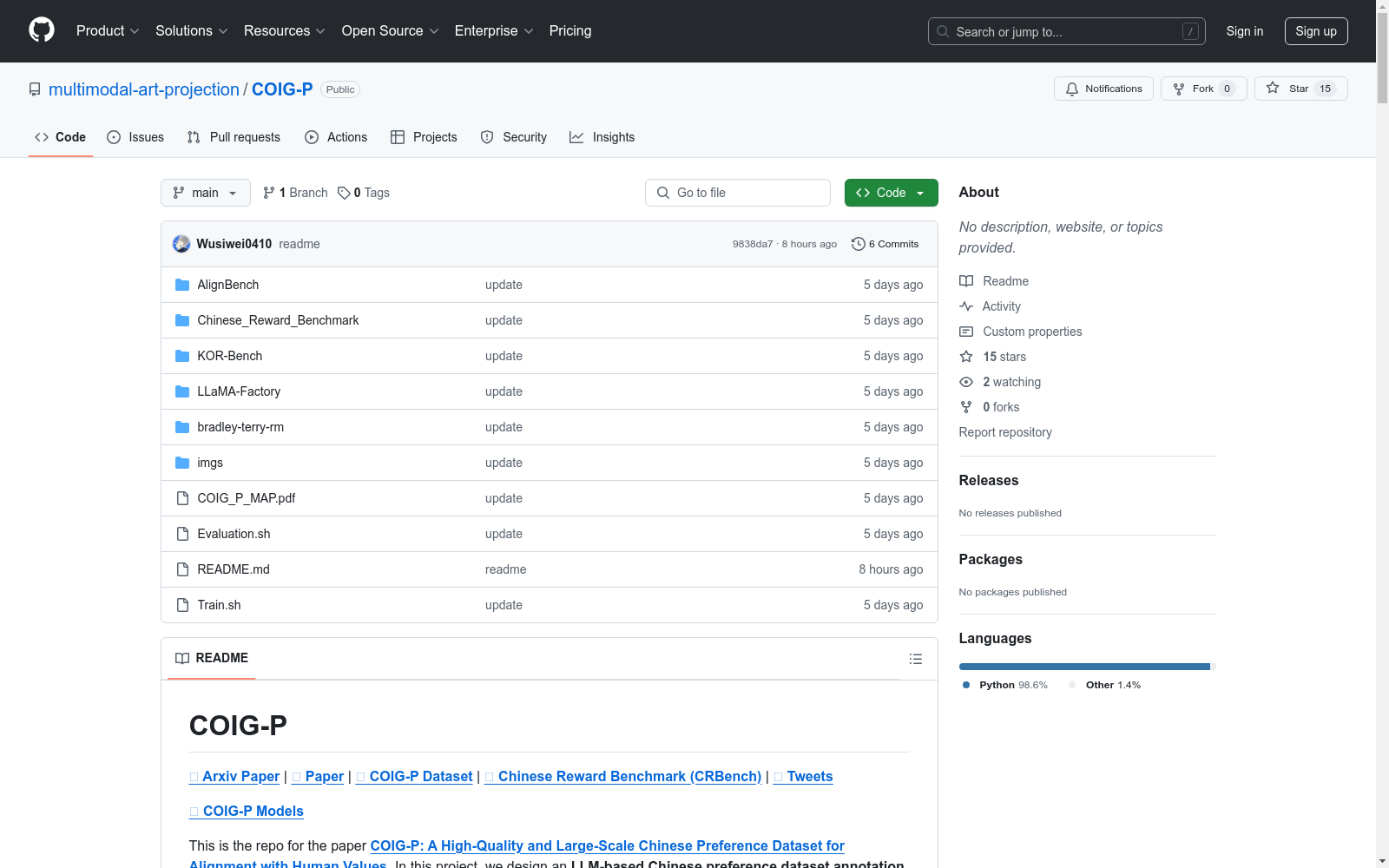Click the pulse icon next to Activity

pos(966,306)
